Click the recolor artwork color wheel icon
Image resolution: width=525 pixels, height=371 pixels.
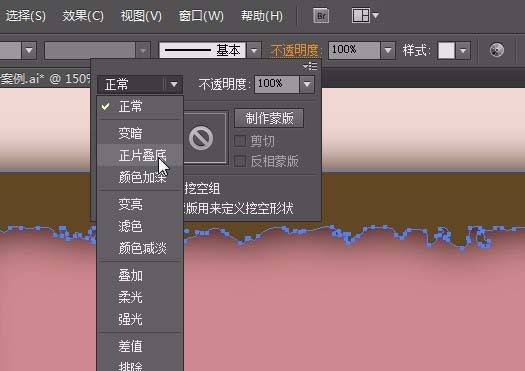497,50
